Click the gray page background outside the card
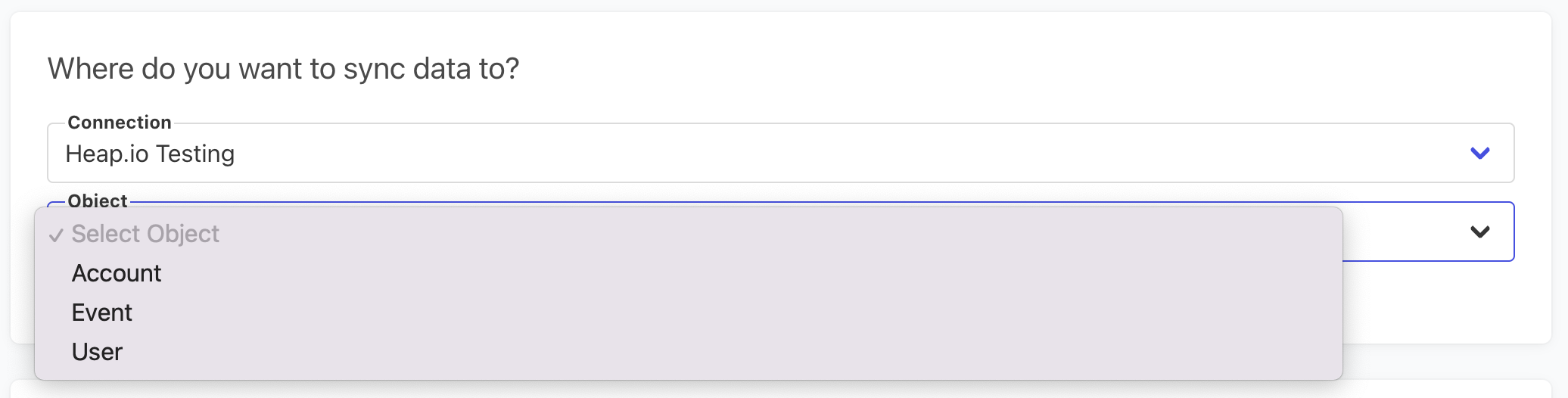 pyautogui.click(x=1560, y=363)
